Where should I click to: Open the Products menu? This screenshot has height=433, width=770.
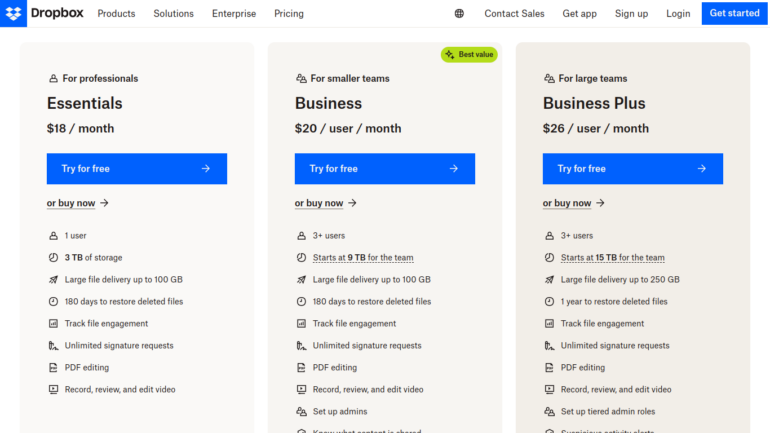click(116, 14)
